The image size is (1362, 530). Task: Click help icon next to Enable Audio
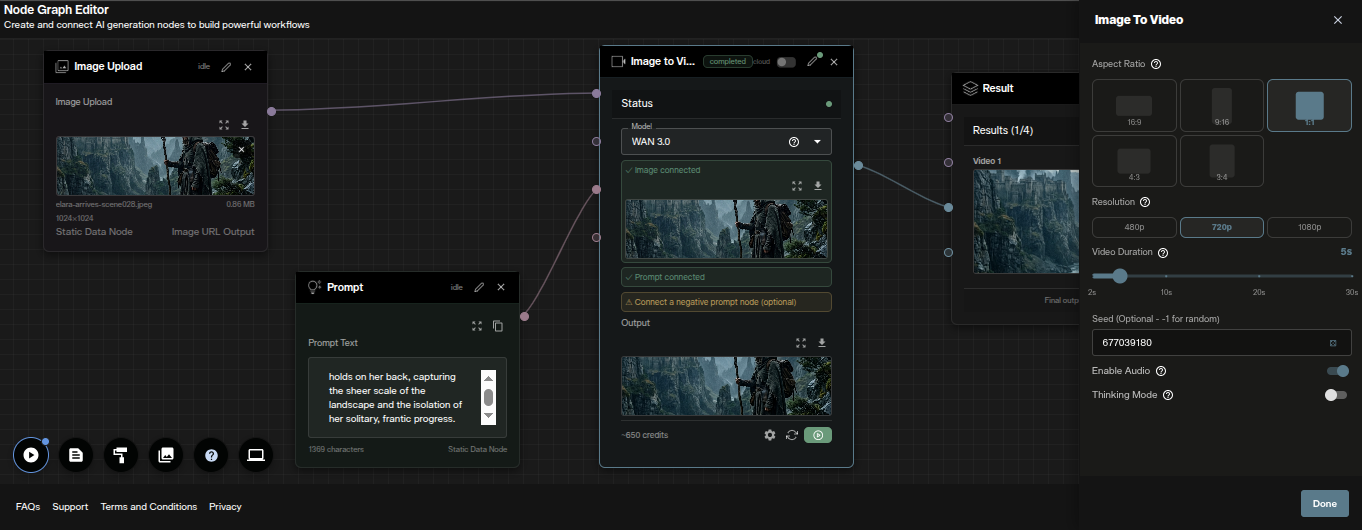coord(1161,371)
